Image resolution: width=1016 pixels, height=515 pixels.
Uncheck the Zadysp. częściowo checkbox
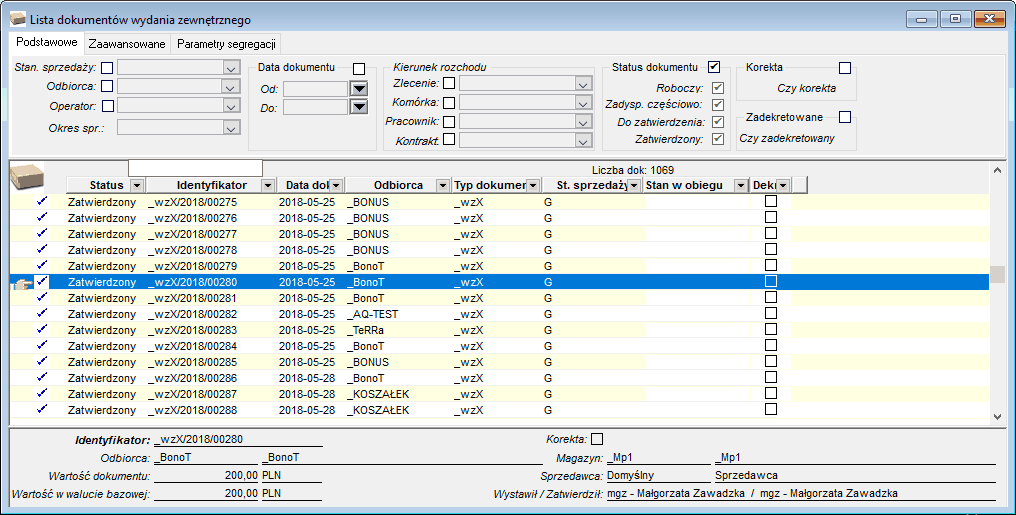pyautogui.click(x=717, y=104)
